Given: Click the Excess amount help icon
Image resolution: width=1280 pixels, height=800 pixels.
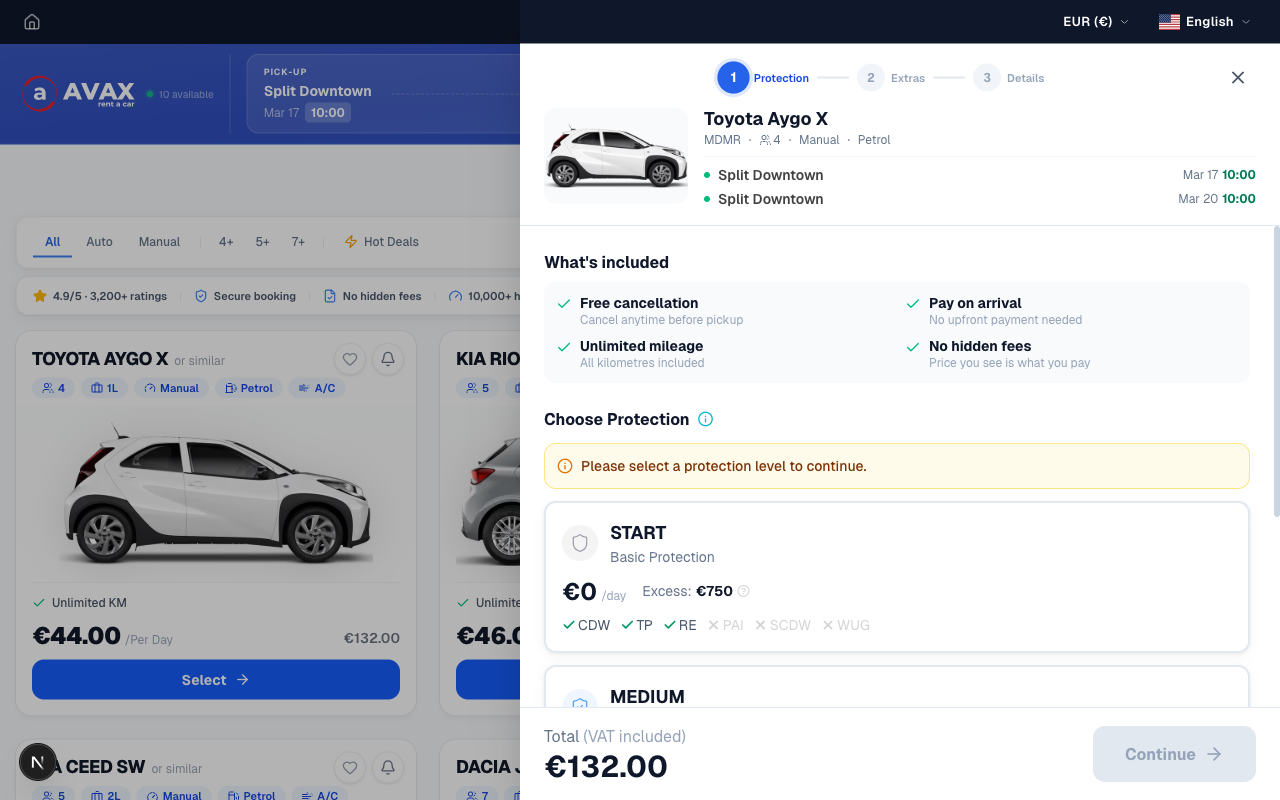Looking at the screenshot, I should [744, 591].
